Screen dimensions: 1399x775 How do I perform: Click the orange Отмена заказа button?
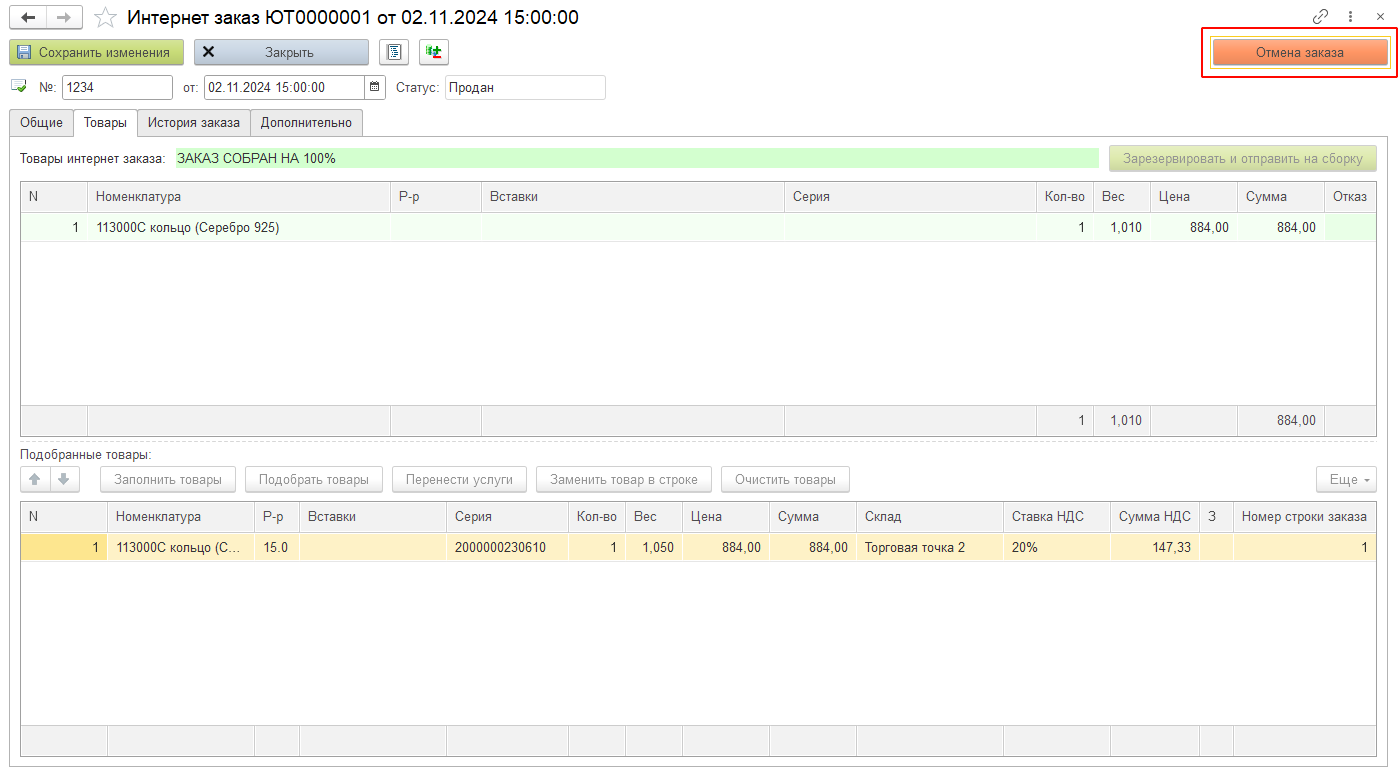1299,52
